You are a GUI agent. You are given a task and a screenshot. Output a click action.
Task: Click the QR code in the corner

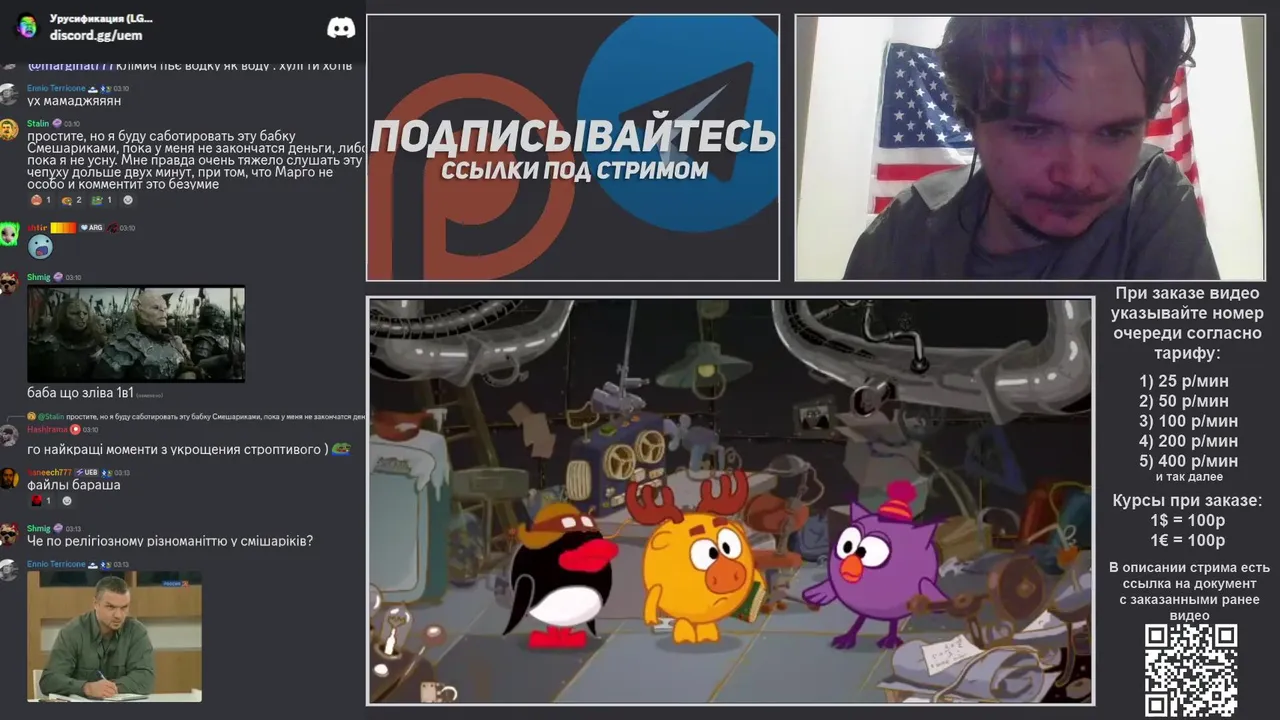[x=1191, y=670]
